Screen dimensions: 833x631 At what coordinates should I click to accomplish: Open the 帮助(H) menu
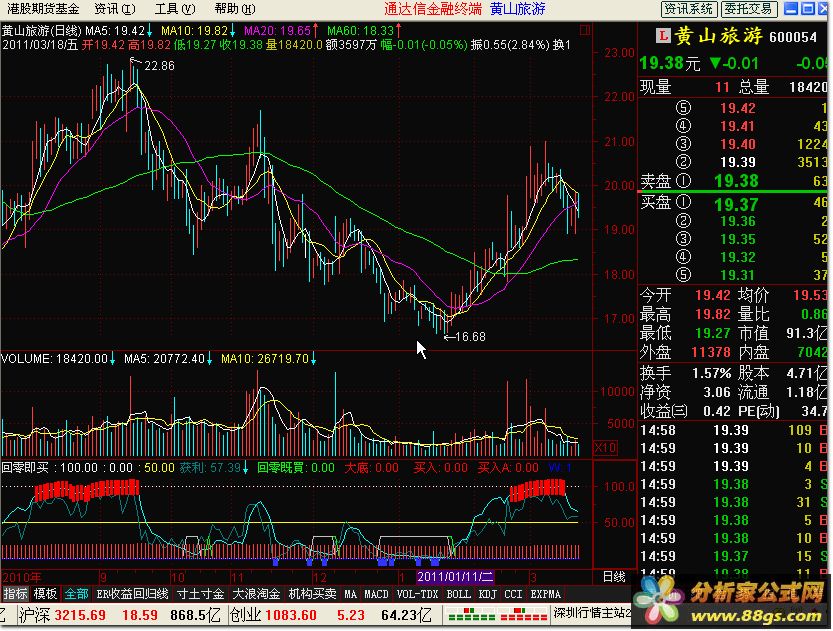[235, 8]
